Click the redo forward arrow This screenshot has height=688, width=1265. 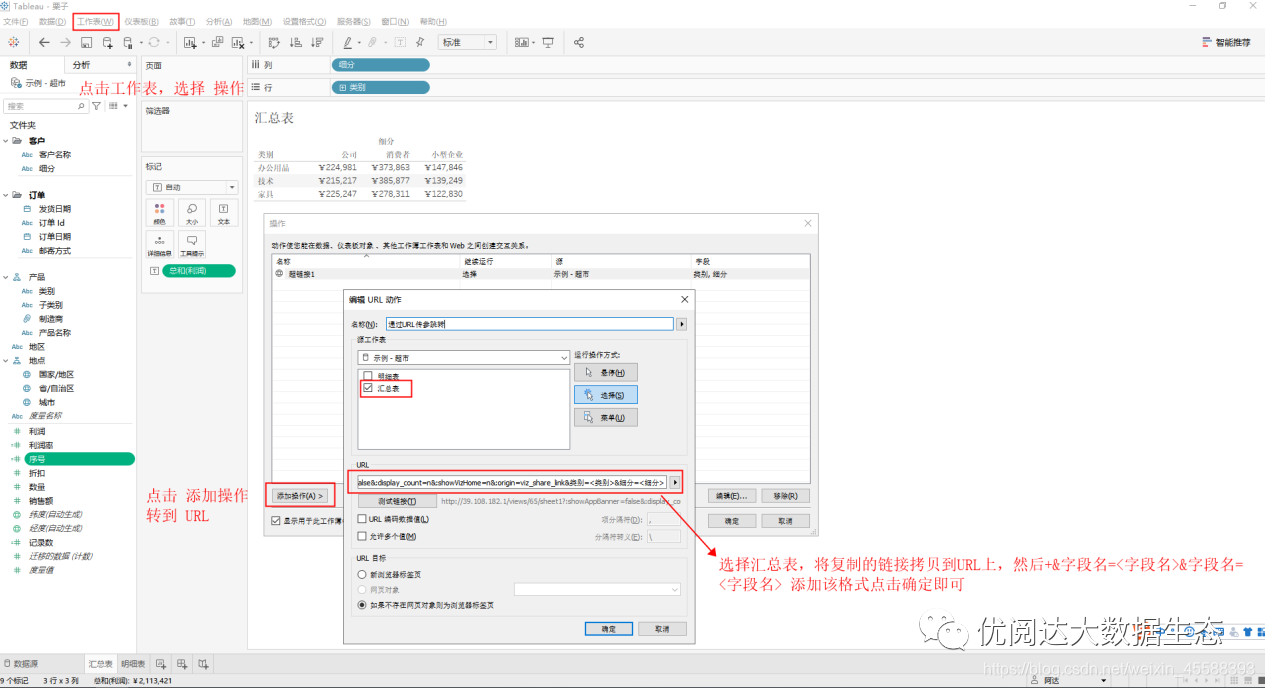(x=65, y=42)
